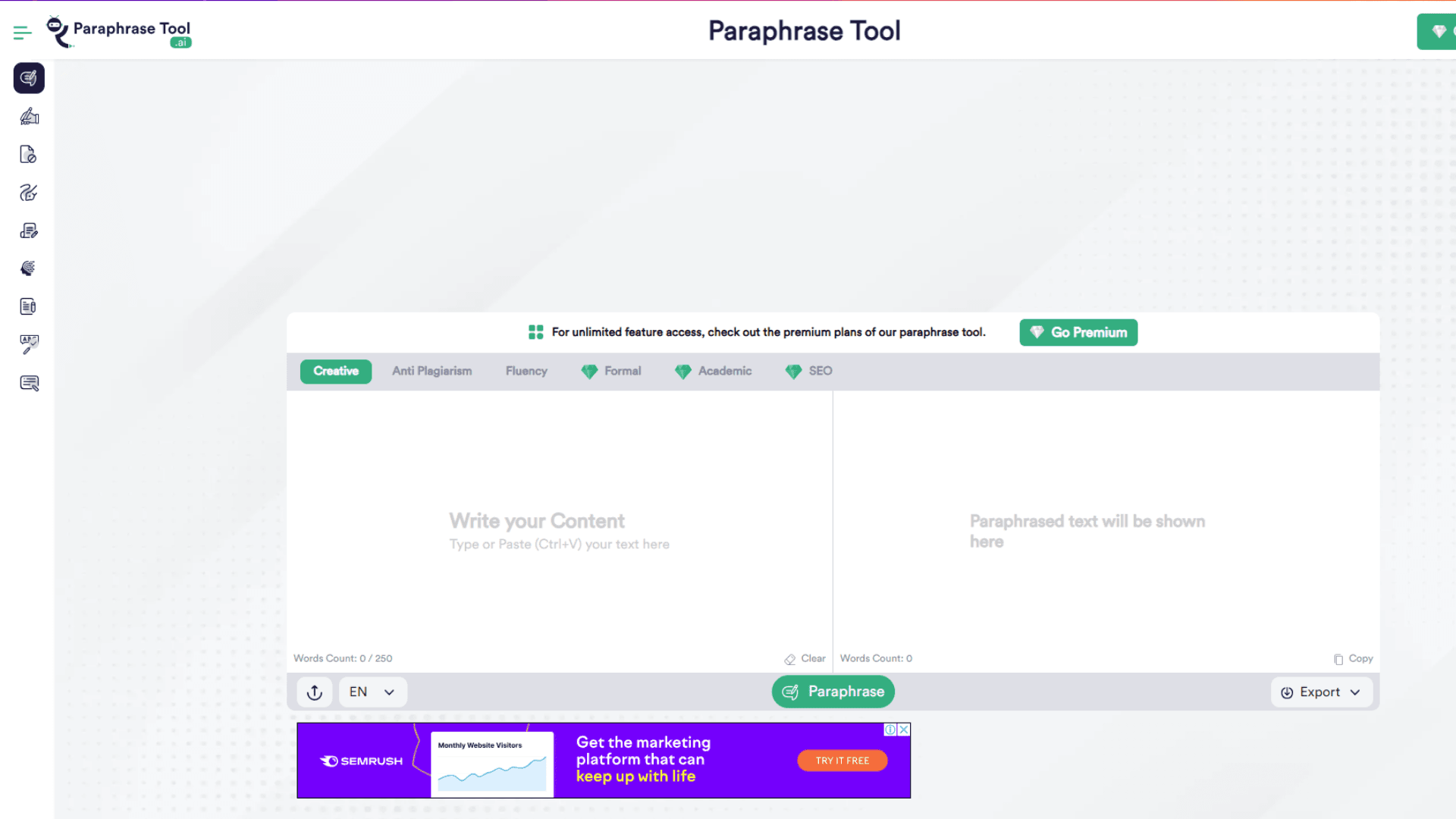Viewport: 1456px width, 819px height.
Task: Select the Article Rewriter icon
Action: (x=28, y=231)
